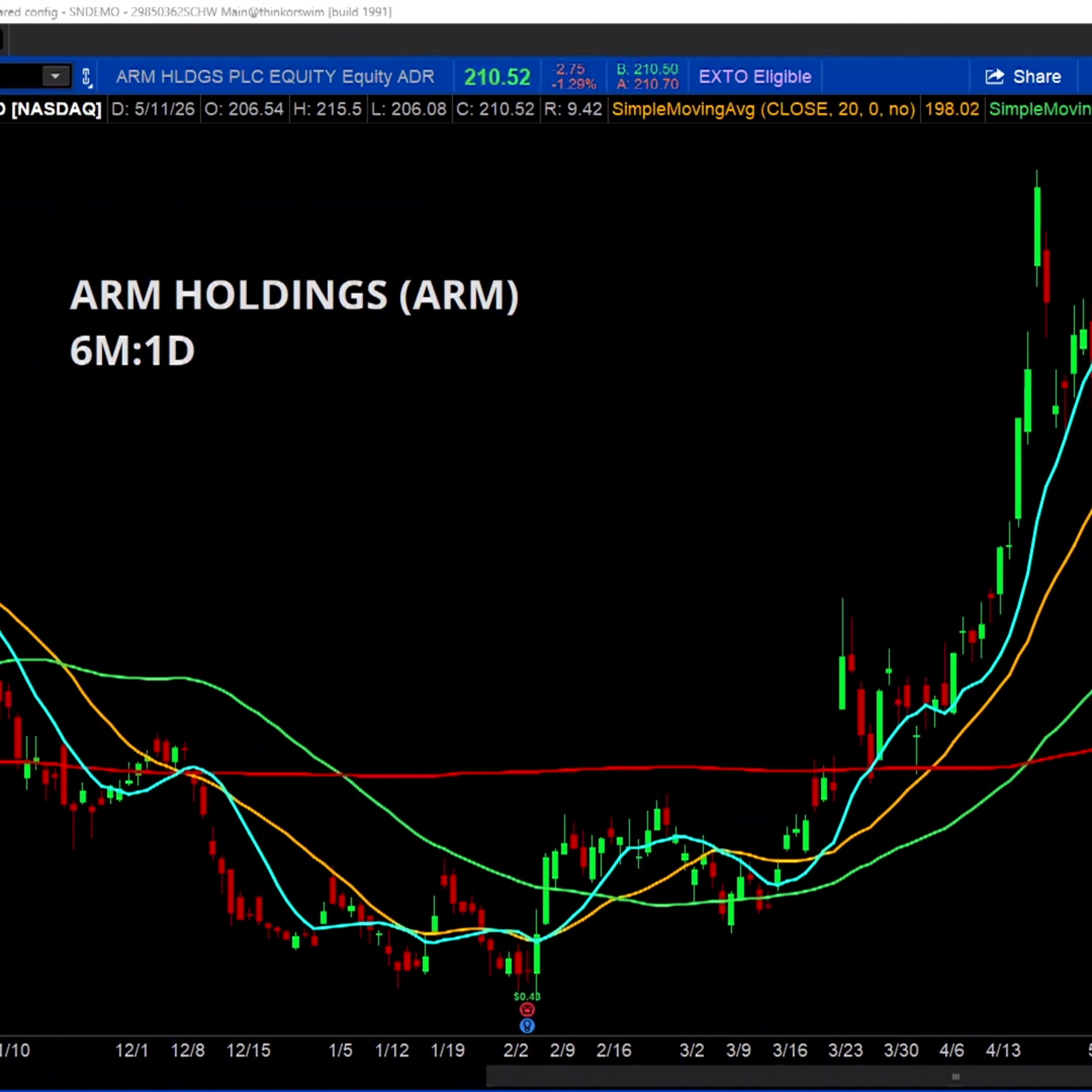Click the 3/23 date on time axis

coord(845,1051)
